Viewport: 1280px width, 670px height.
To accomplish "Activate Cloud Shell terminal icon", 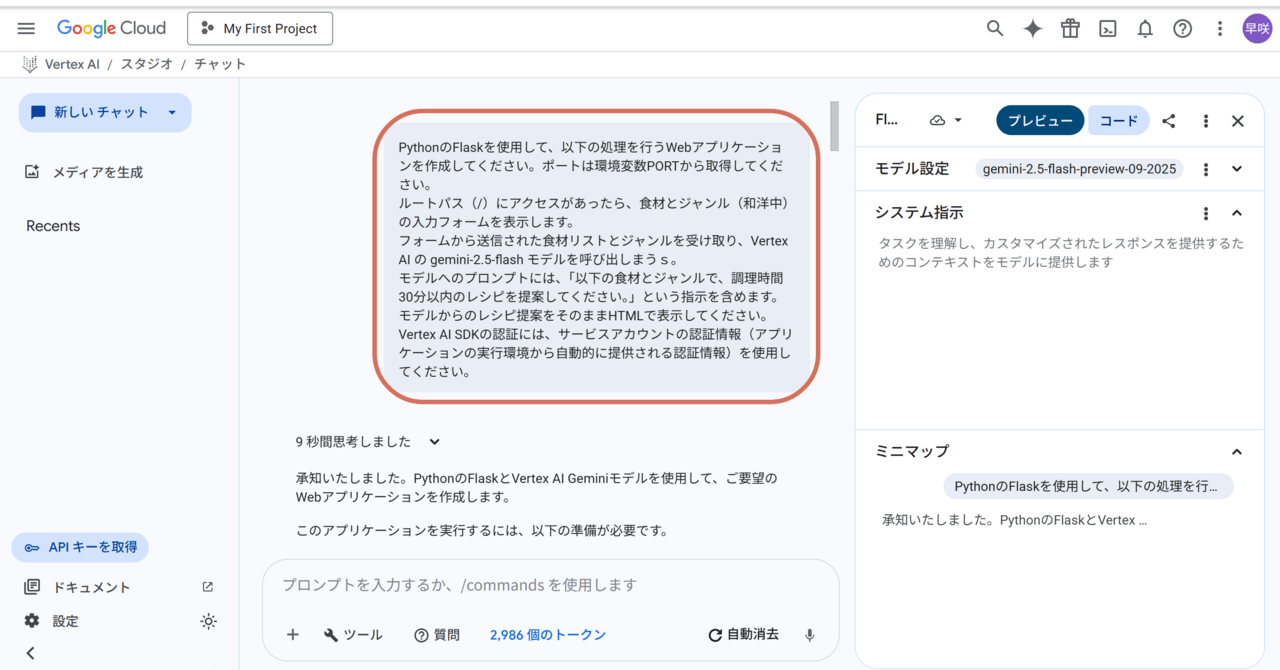I will coord(1108,29).
